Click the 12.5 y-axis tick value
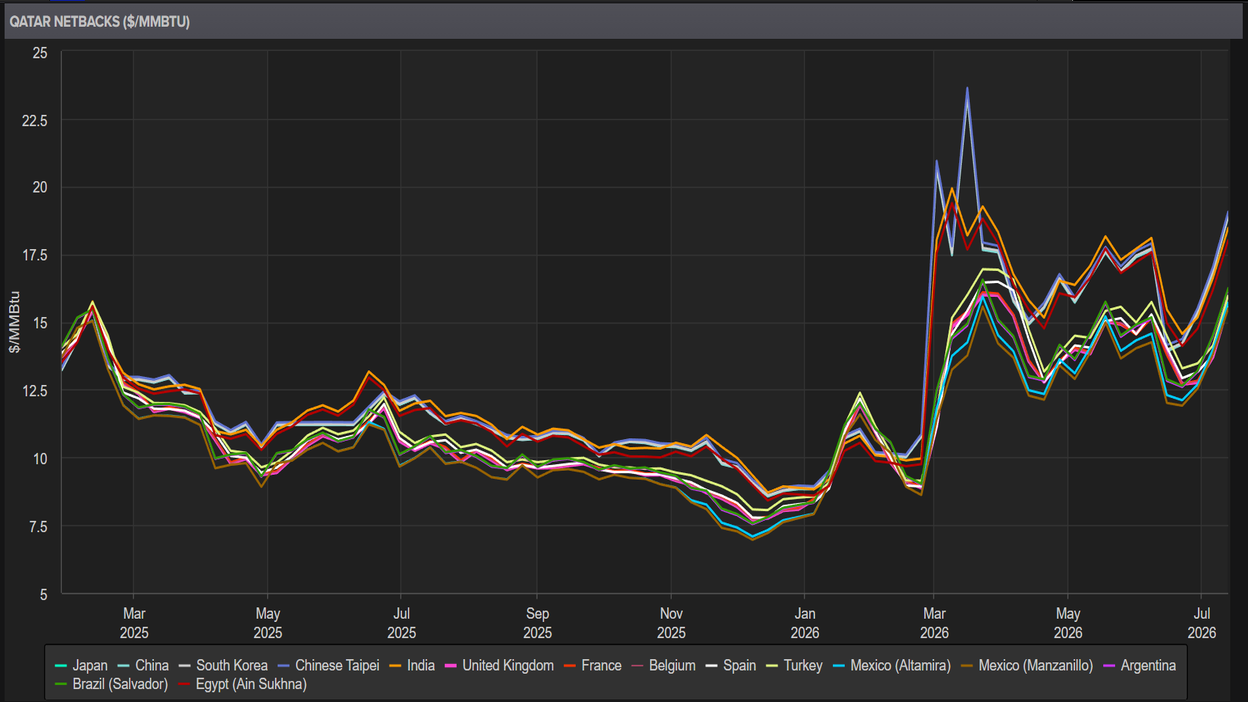Viewport: 1248px width, 702px height. click(35, 390)
